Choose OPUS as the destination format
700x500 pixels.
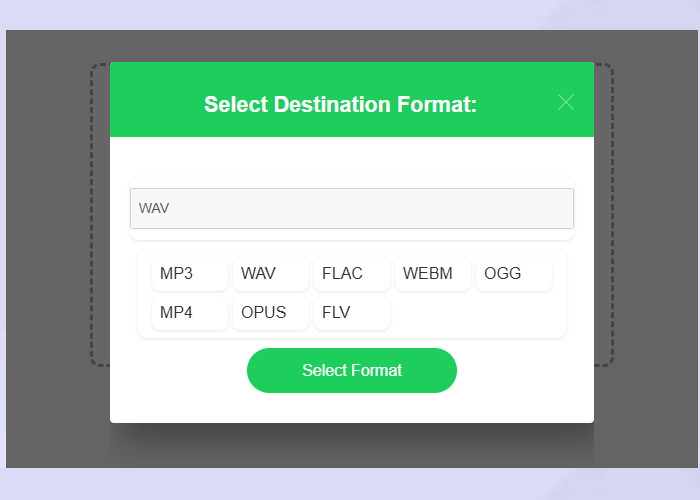pos(271,312)
